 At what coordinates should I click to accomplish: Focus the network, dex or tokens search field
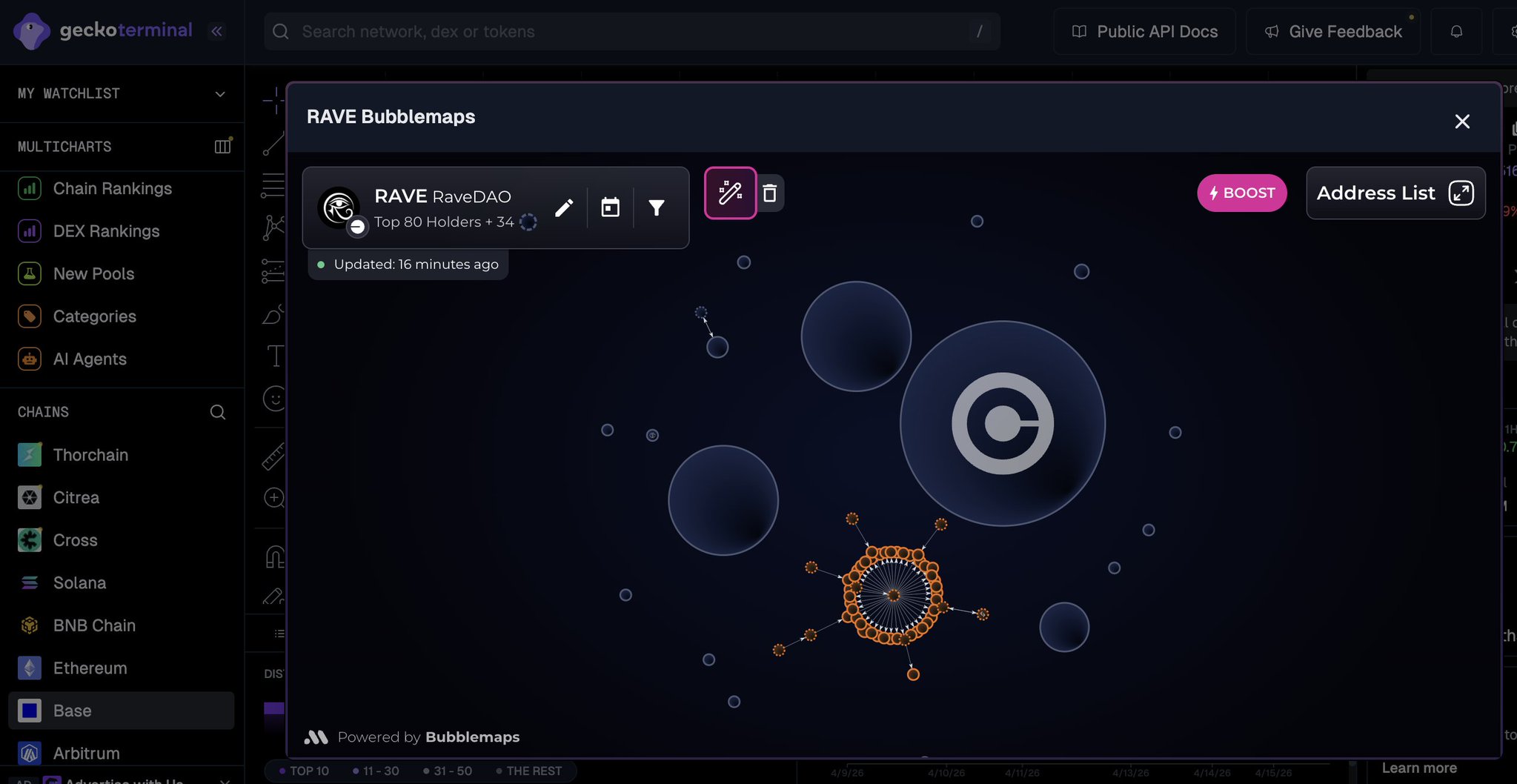coord(632,31)
